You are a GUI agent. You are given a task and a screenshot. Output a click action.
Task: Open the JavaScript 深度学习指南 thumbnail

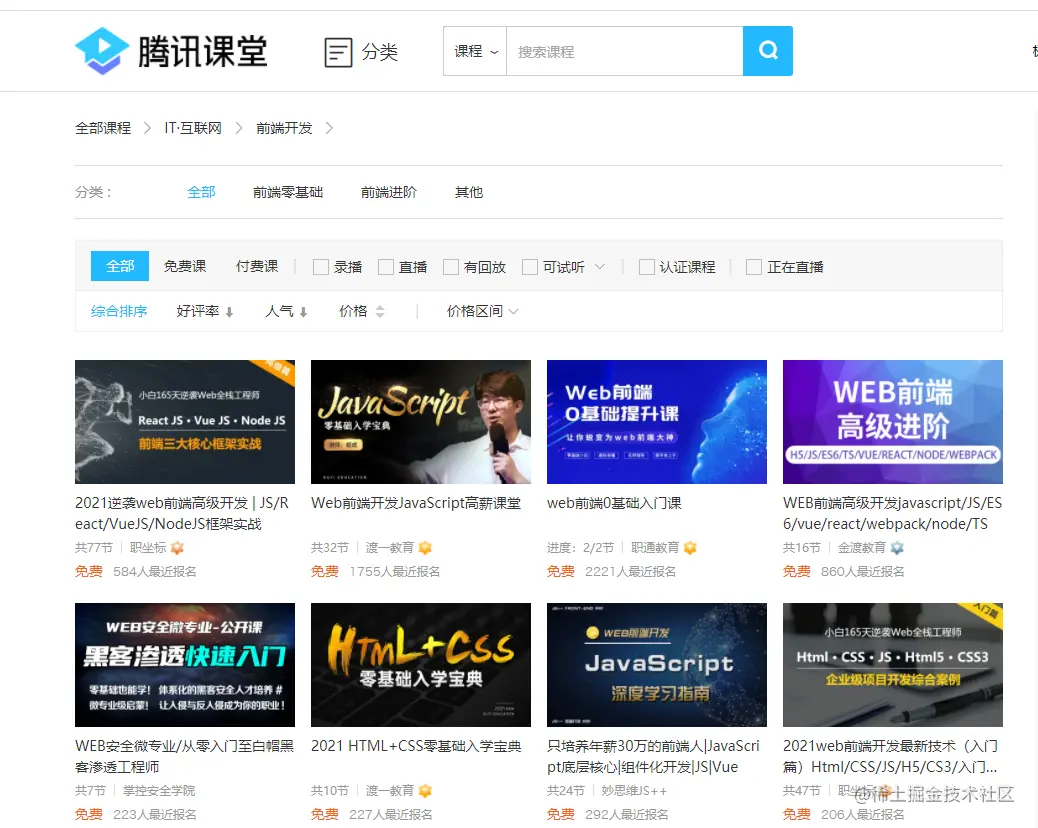[x=657, y=665]
